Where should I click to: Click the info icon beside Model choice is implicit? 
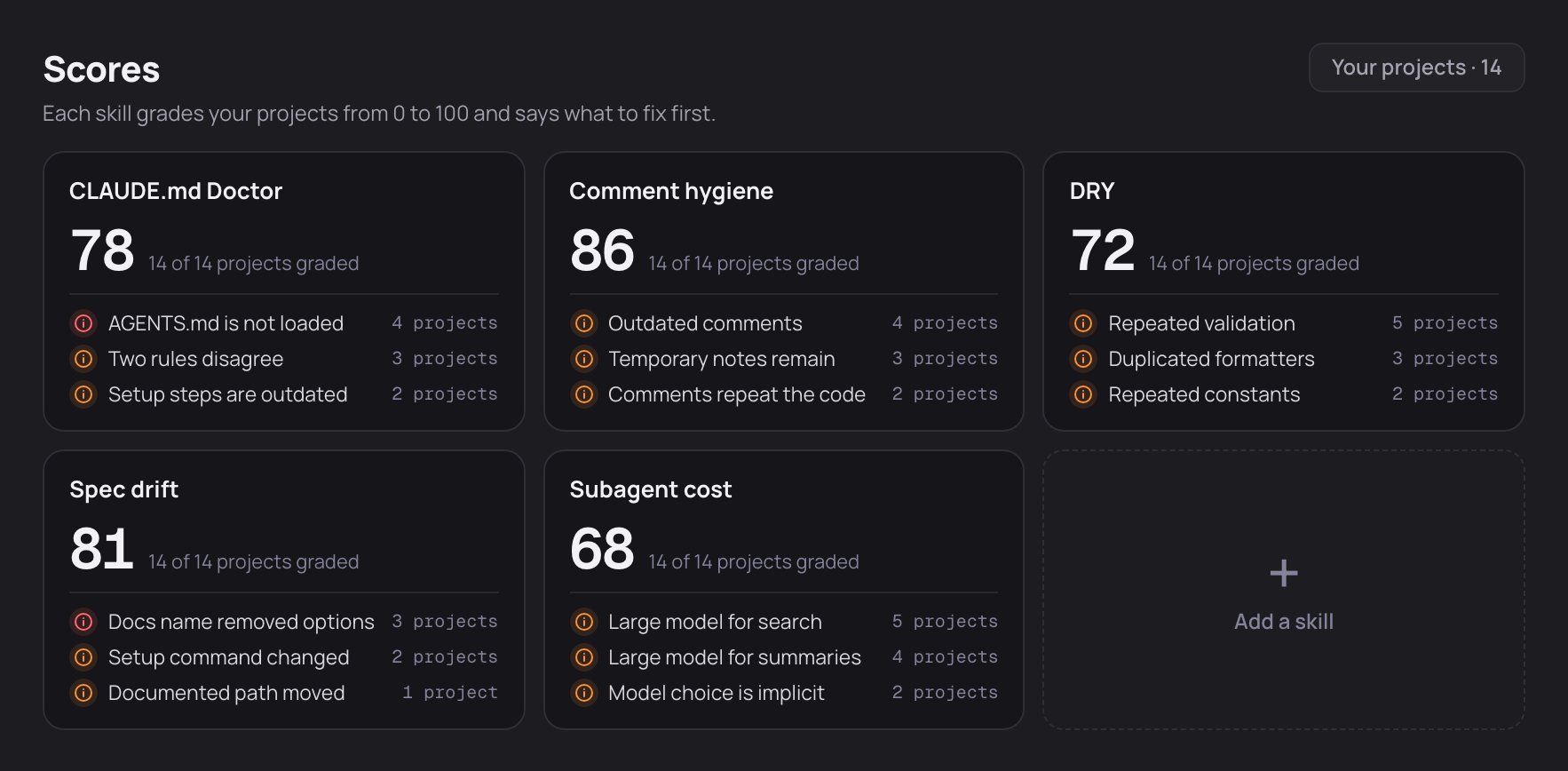584,693
